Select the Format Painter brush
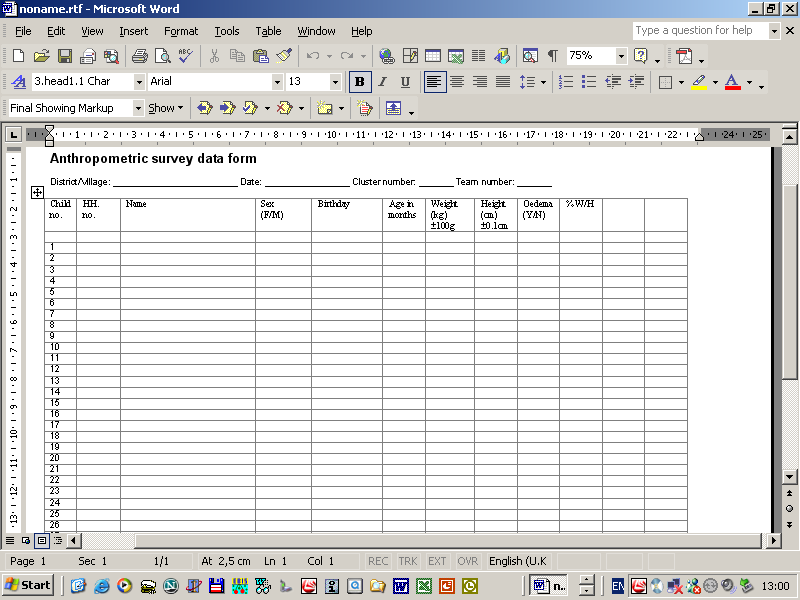The image size is (800, 600). [x=284, y=56]
